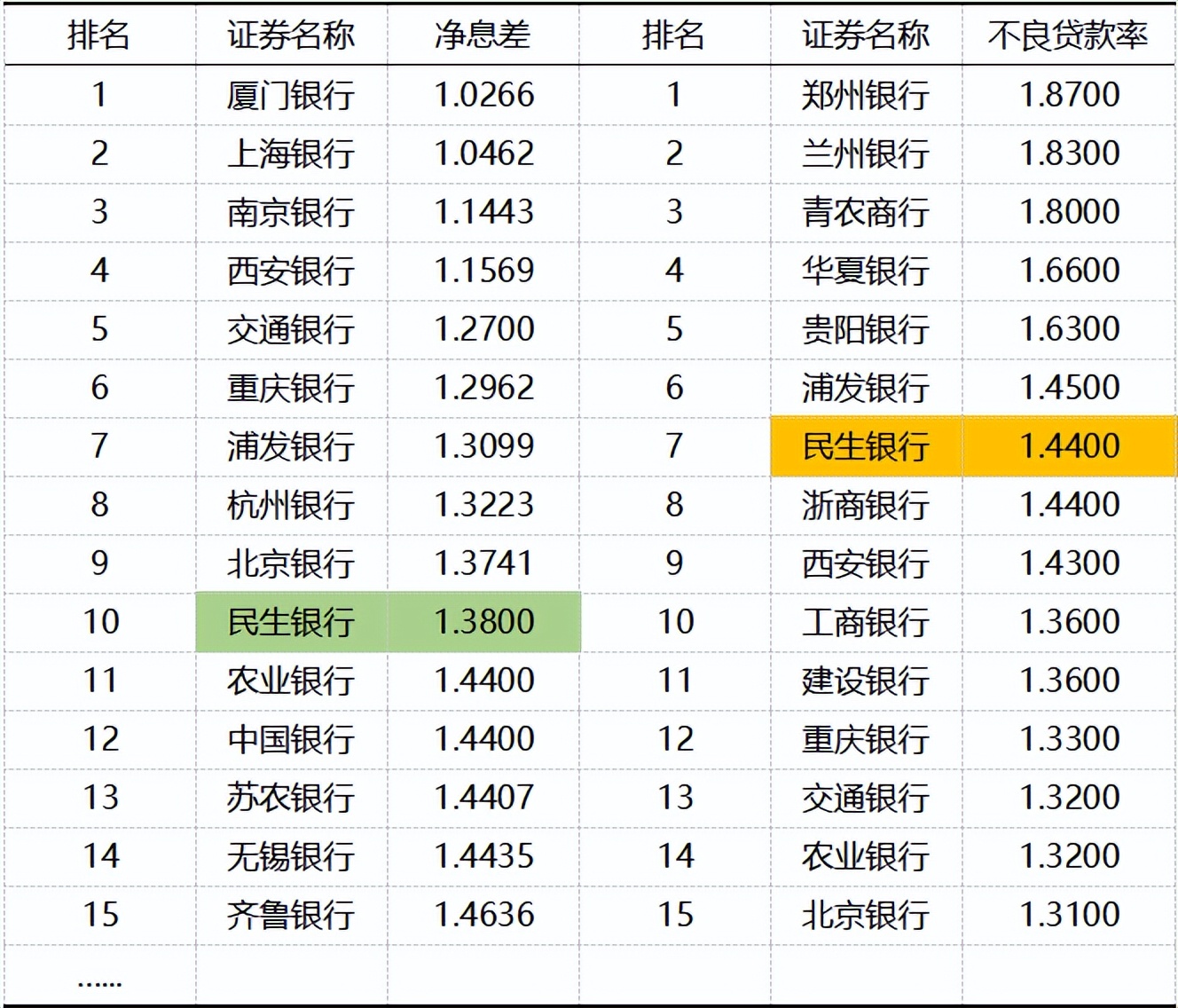The image size is (1178, 1008).
Task: Click the value 1.8700
Action: pos(1070,94)
